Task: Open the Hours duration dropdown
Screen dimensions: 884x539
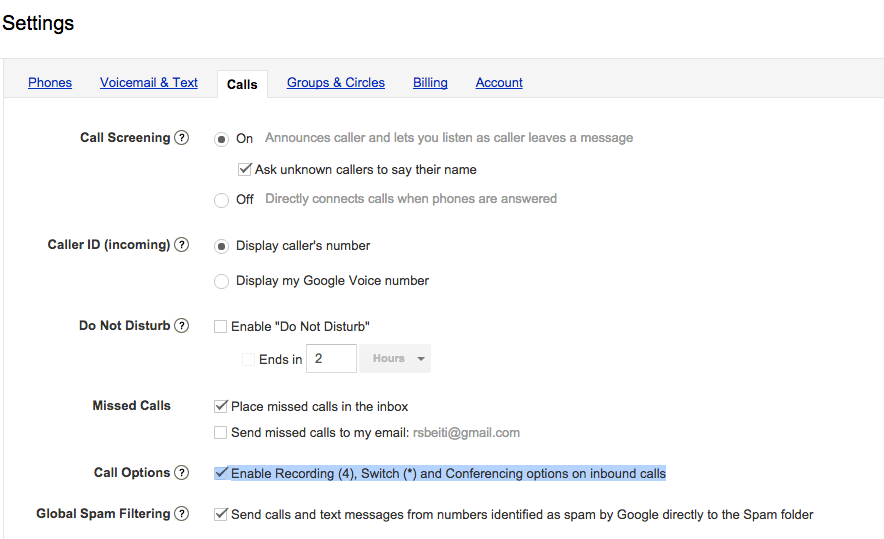Action: pyautogui.click(x=395, y=359)
